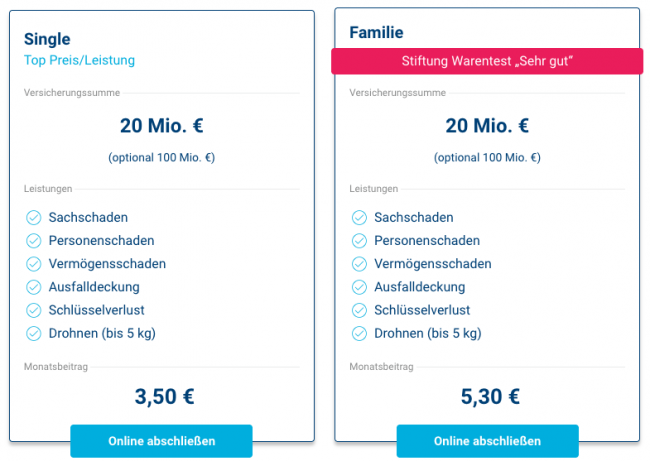650x461 pixels.
Task: Click checkmark icon beside Single Ausfalldeckung
Action: click(x=32, y=287)
